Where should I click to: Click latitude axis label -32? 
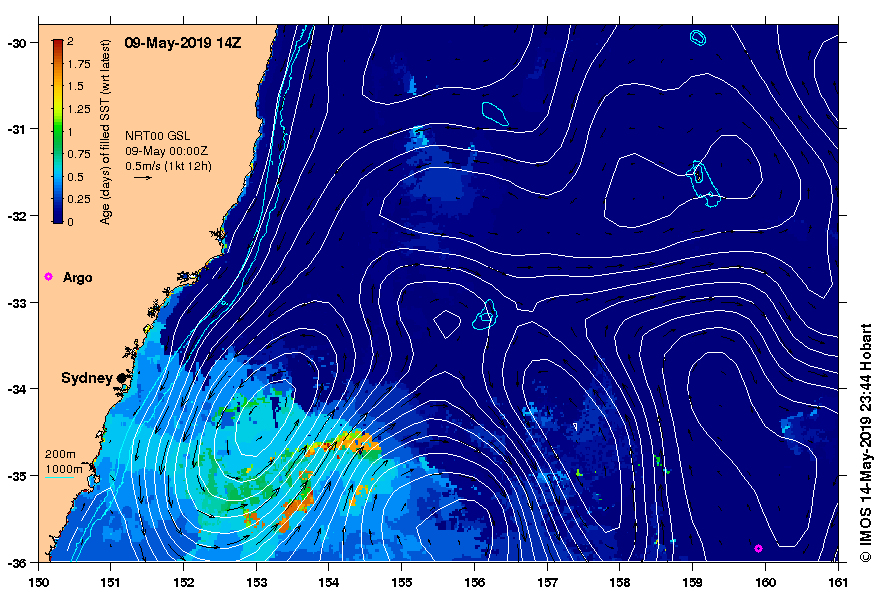click(x=16, y=216)
